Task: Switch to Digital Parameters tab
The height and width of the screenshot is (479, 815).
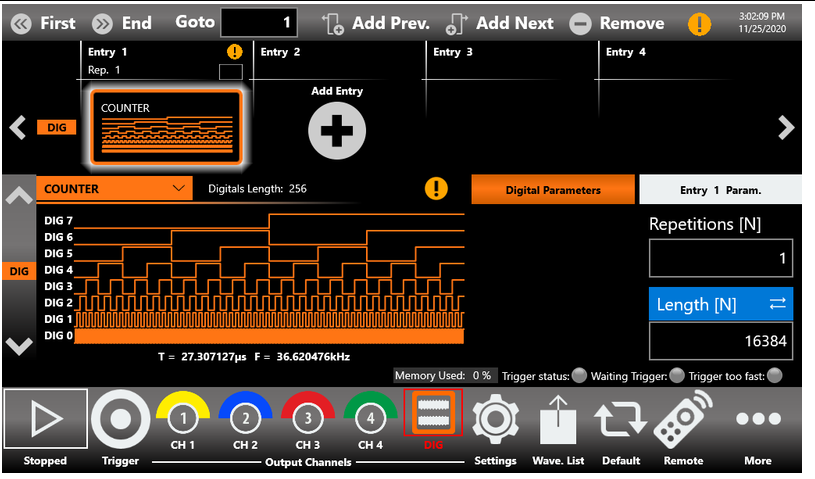Action: pos(552,190)
